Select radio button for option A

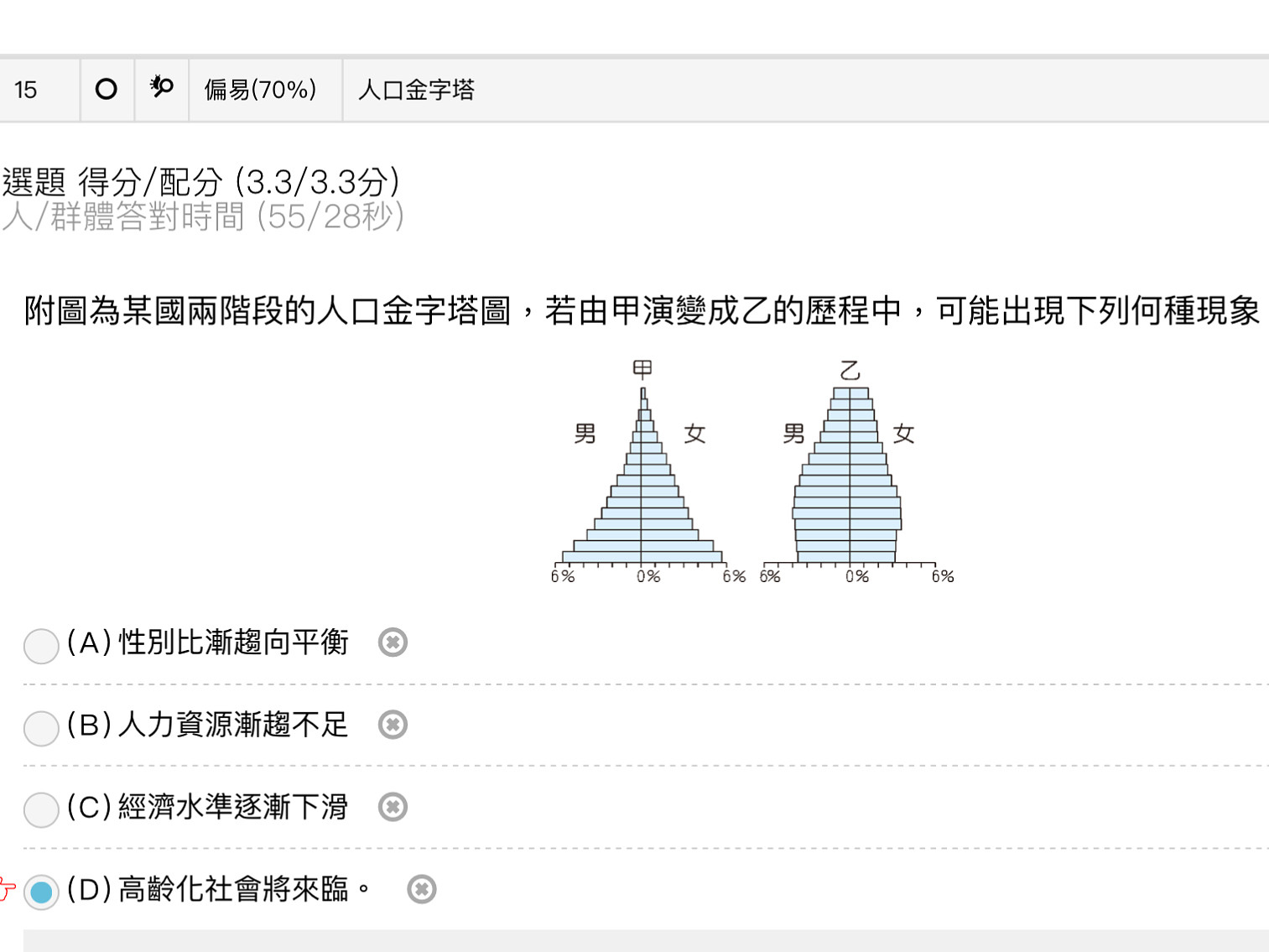pos(41,646)
